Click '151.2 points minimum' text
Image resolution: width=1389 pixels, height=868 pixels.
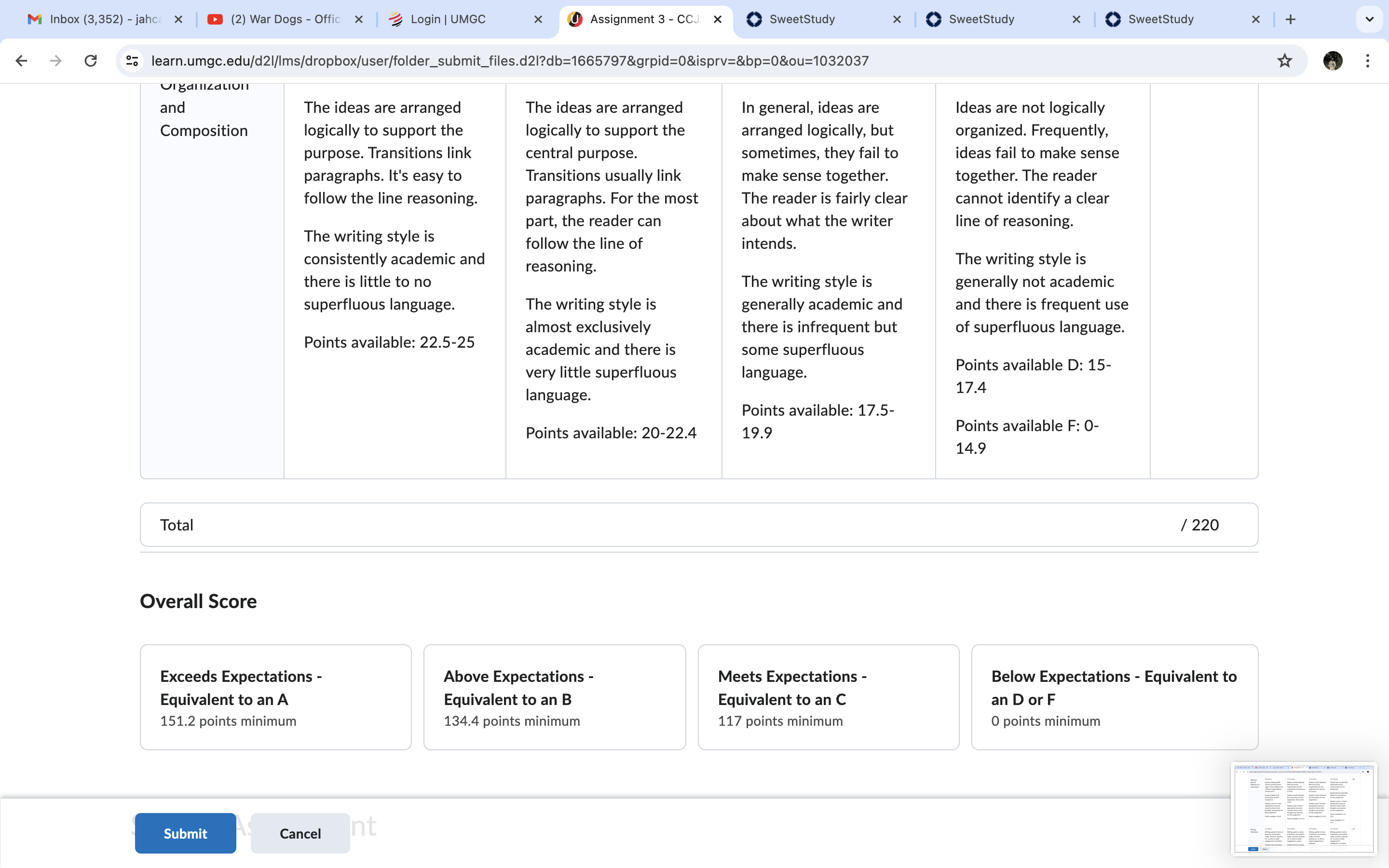click(x=228, y=721)
